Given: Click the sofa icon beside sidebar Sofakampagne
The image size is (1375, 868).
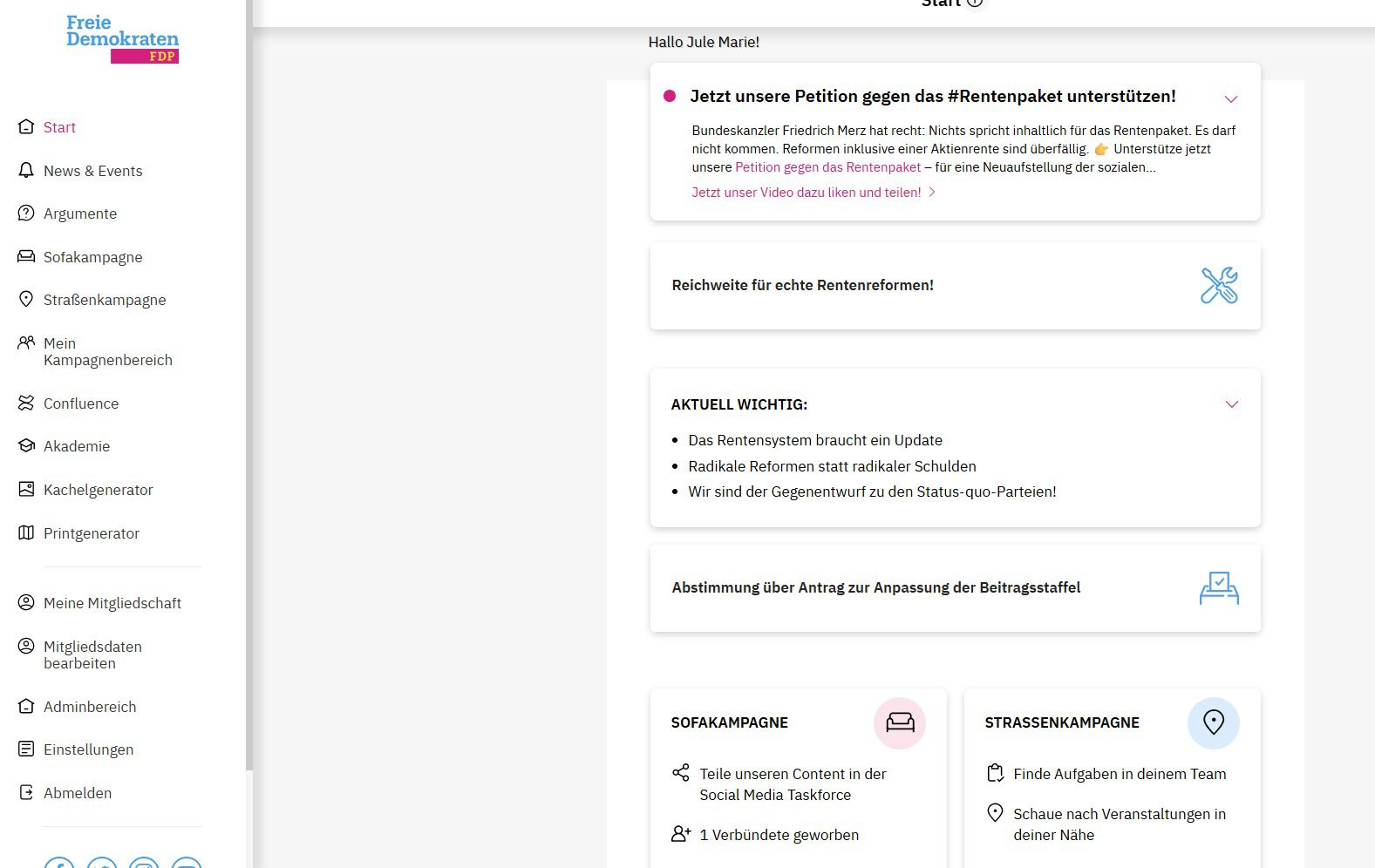Looking at the screenshot, I should (x=26, y=256).
